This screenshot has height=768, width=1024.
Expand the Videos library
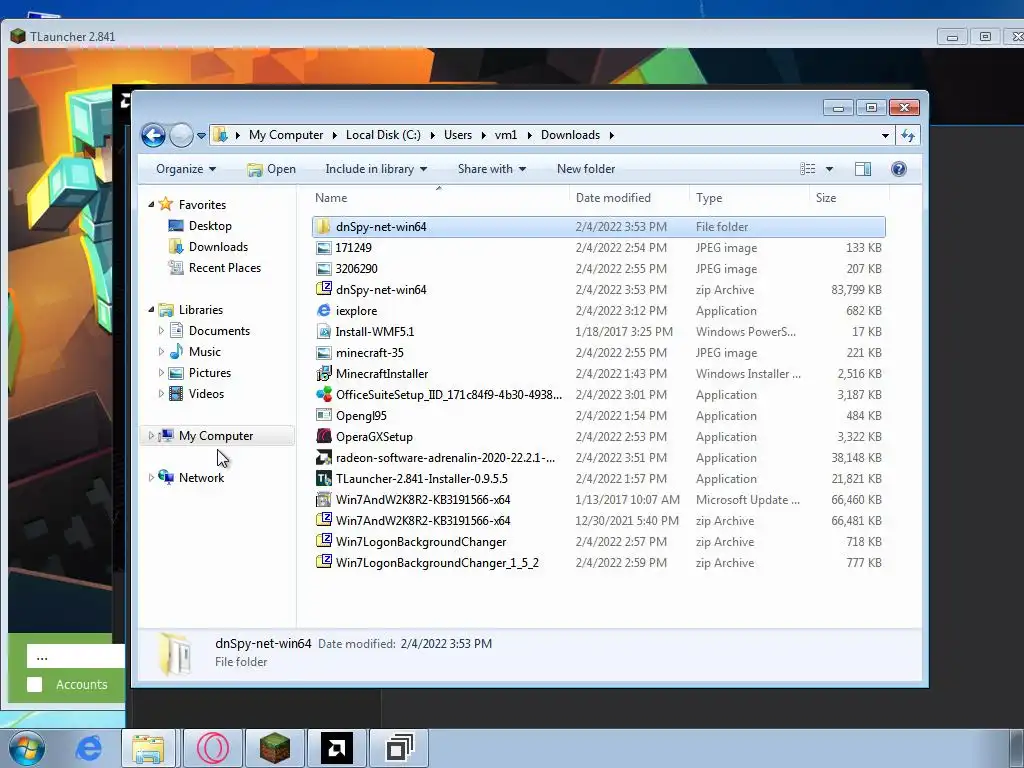161,394
